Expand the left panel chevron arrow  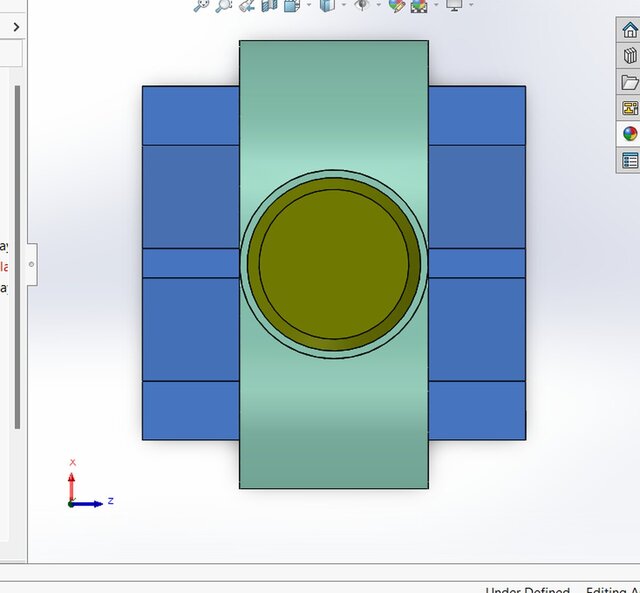coord(16,27)
